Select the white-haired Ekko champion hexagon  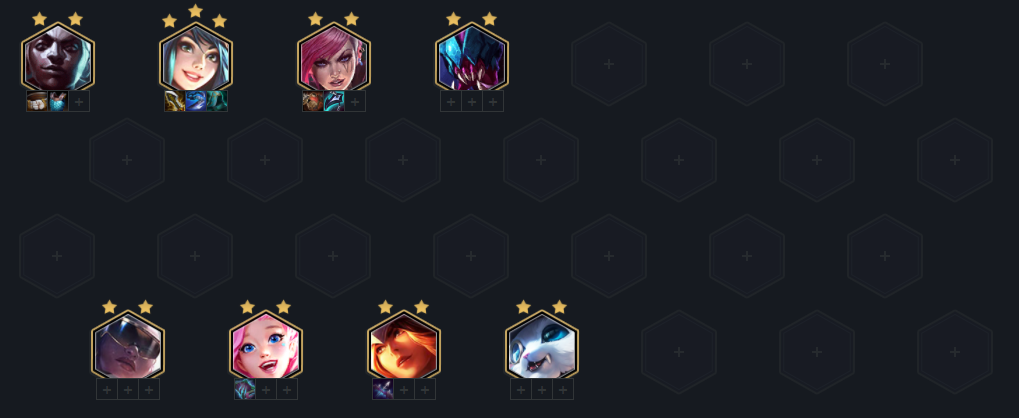pyautogui.click(x=58, y=57)
